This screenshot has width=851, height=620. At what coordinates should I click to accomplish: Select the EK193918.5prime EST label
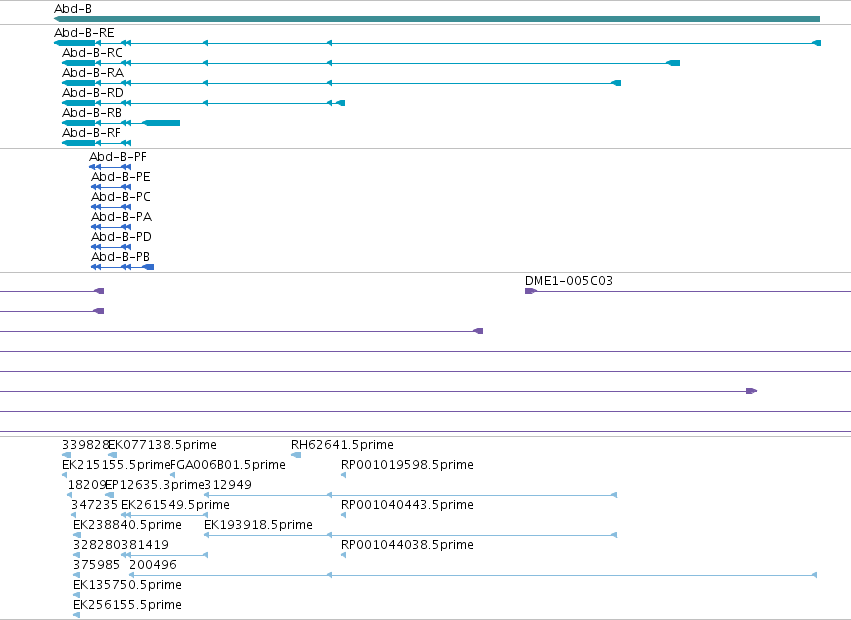[x=258, y=525]
